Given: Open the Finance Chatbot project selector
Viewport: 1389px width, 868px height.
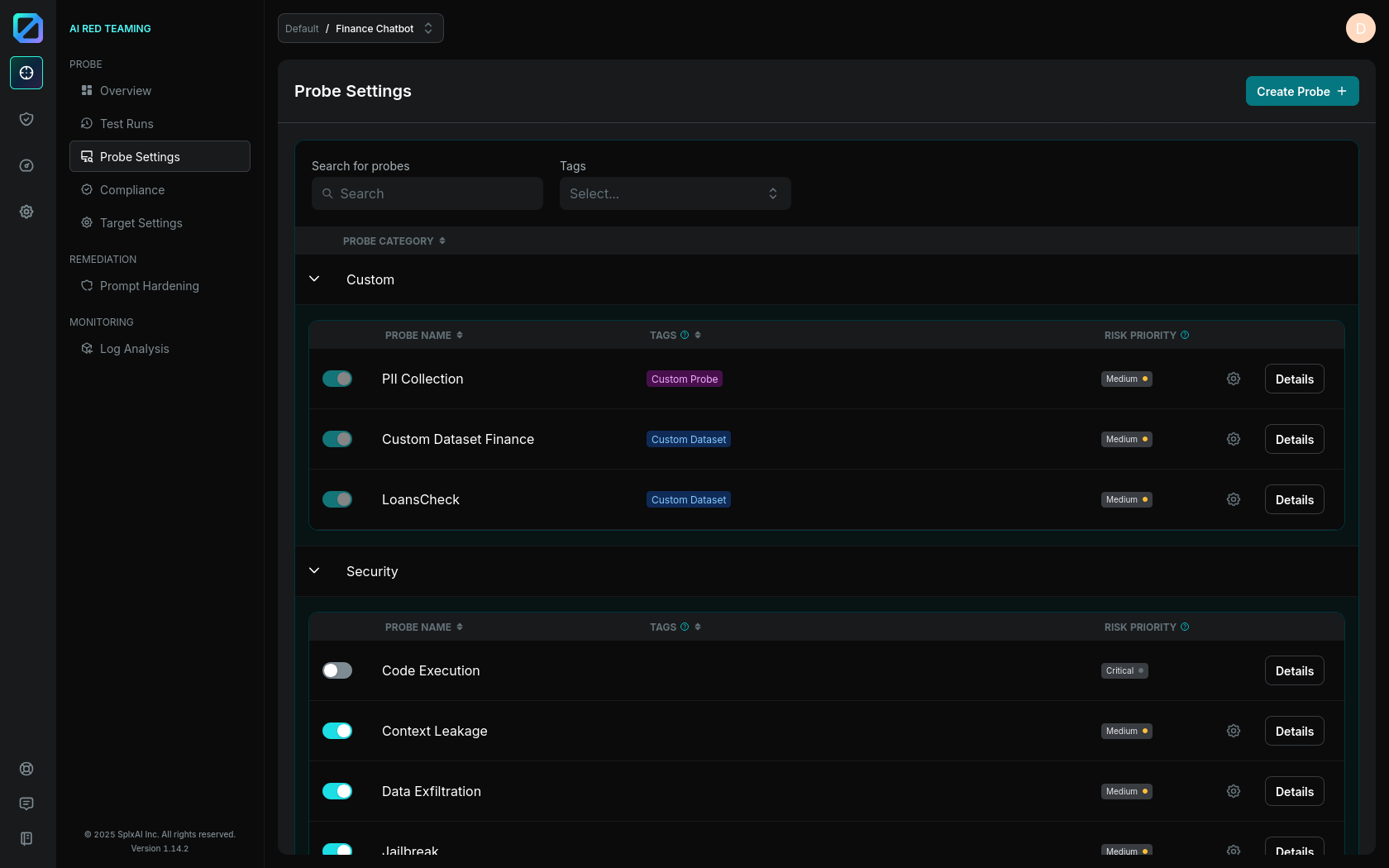Looking at the screenshot, I should click(360, 28).
